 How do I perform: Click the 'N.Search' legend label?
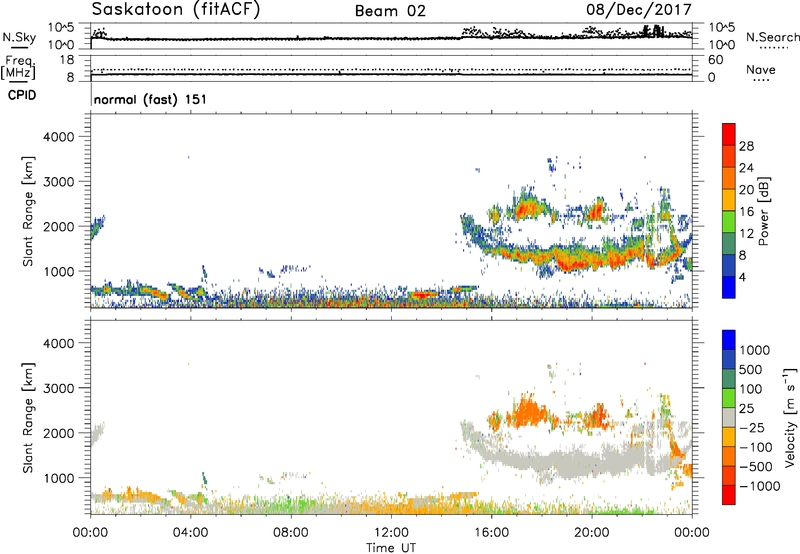coord(772,37)
